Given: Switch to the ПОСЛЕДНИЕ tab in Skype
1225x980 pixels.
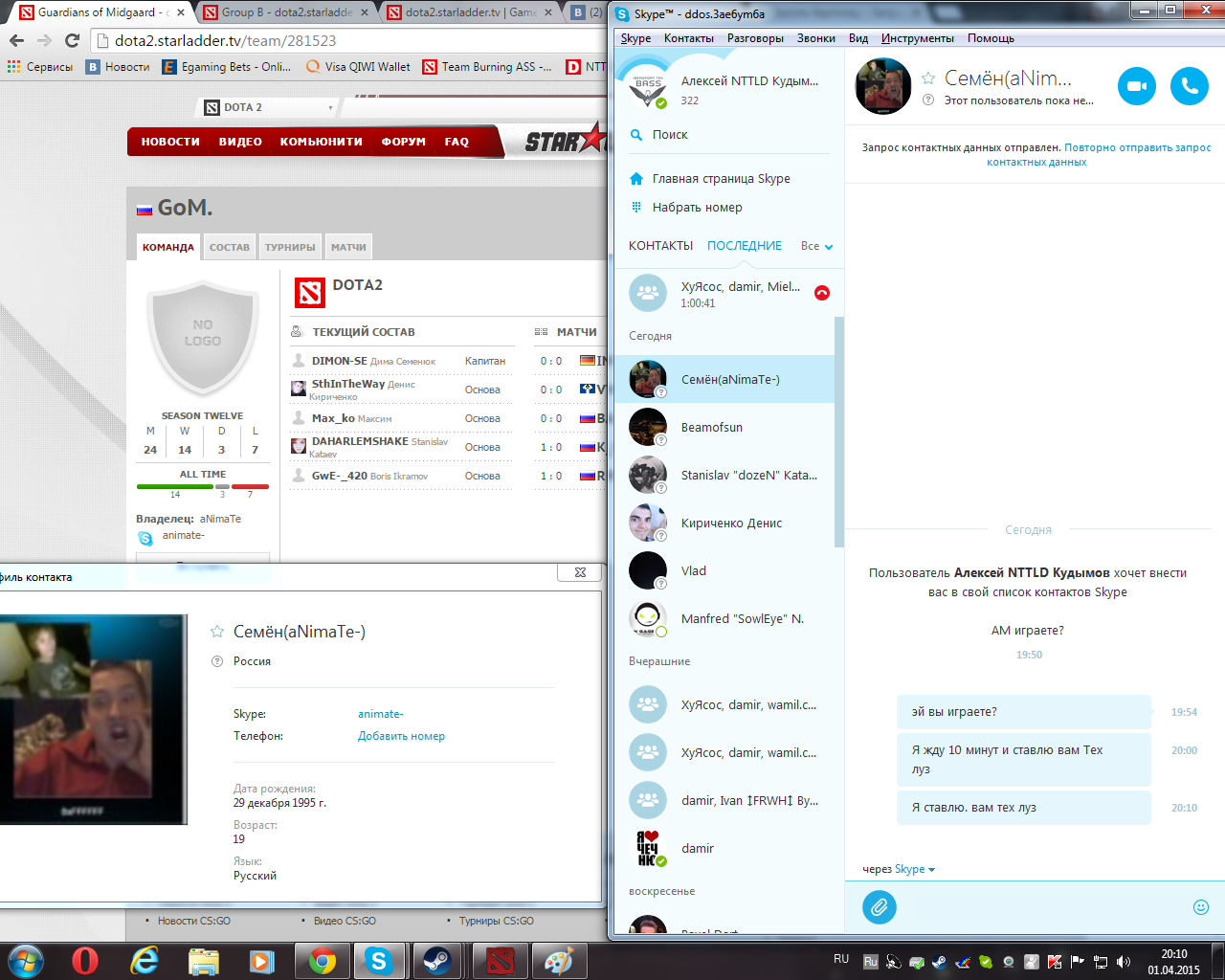Looking at the screenshot, I should coord(745,246).
